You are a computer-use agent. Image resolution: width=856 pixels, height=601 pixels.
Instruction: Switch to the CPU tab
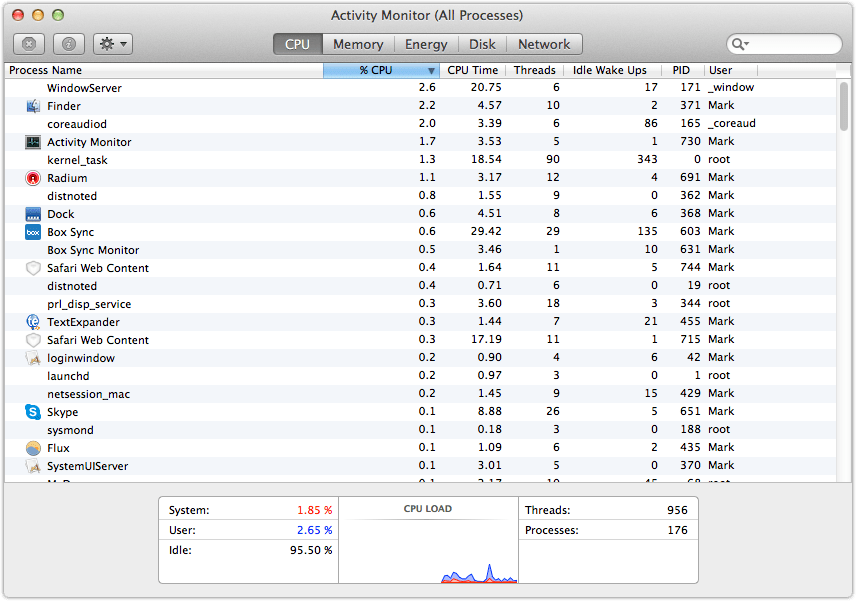[298, 44]
